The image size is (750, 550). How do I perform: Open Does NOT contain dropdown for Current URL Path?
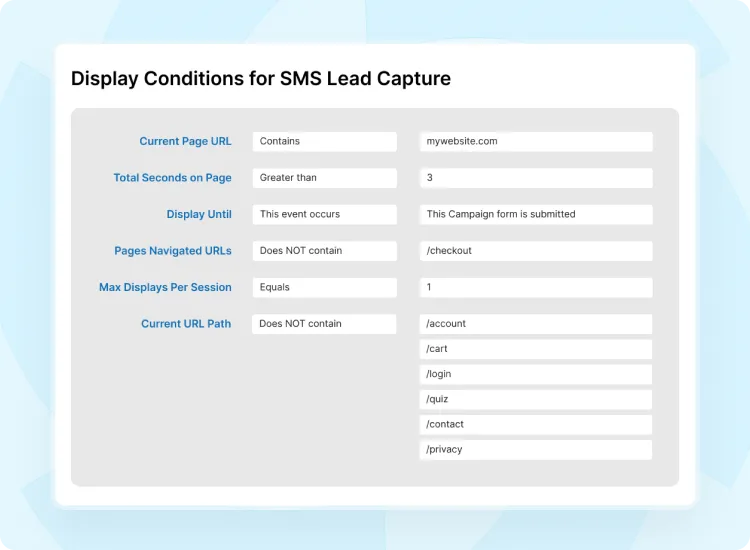click(324, 324)
